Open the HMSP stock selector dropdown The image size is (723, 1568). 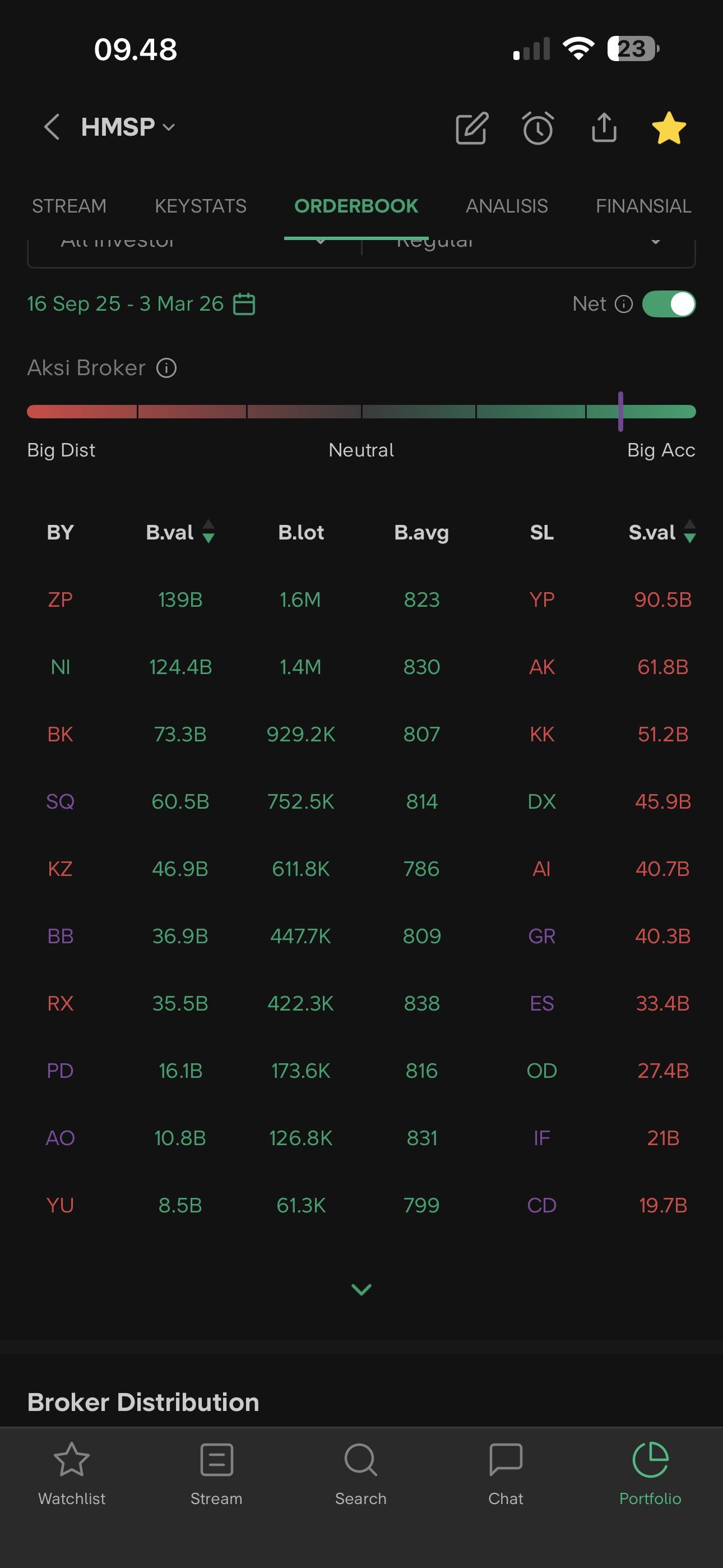coord(128,127)
